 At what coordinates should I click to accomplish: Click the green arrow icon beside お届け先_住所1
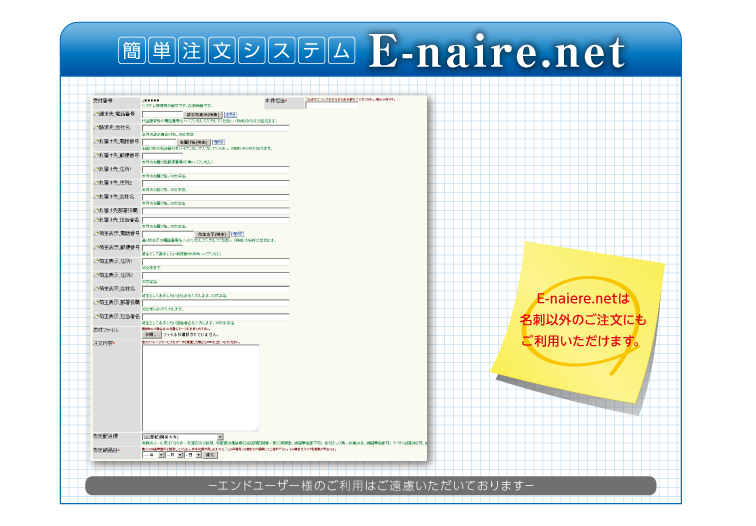(95, 170)
